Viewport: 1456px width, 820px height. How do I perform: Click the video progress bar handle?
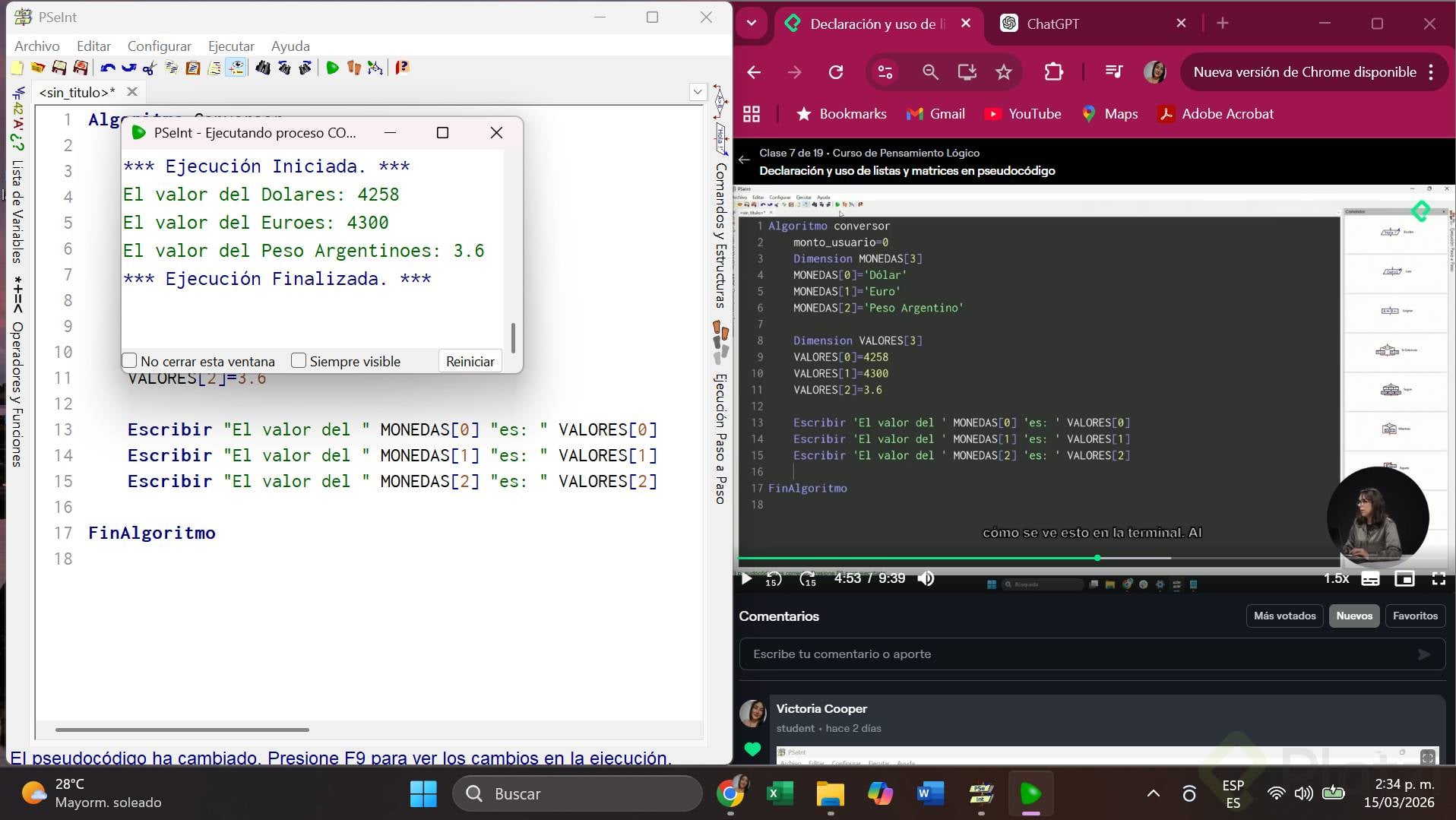coord(1097,559)
